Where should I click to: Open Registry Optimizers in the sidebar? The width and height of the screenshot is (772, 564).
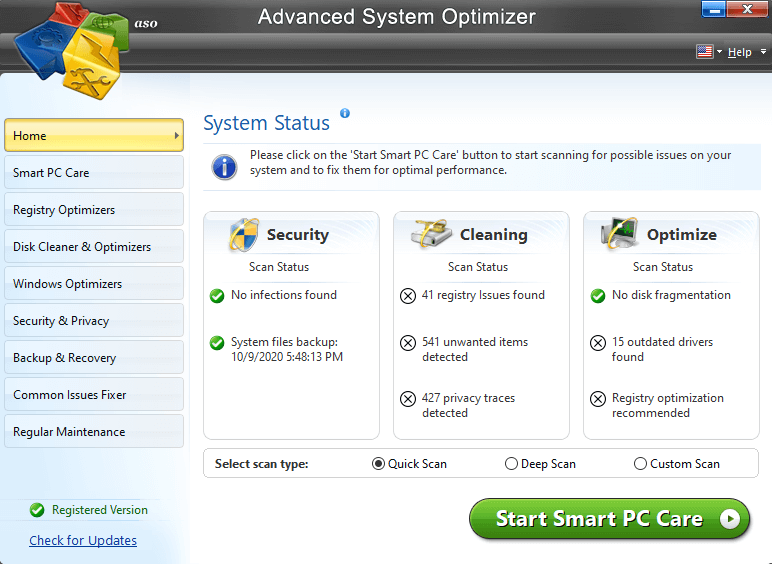point(94,209)
